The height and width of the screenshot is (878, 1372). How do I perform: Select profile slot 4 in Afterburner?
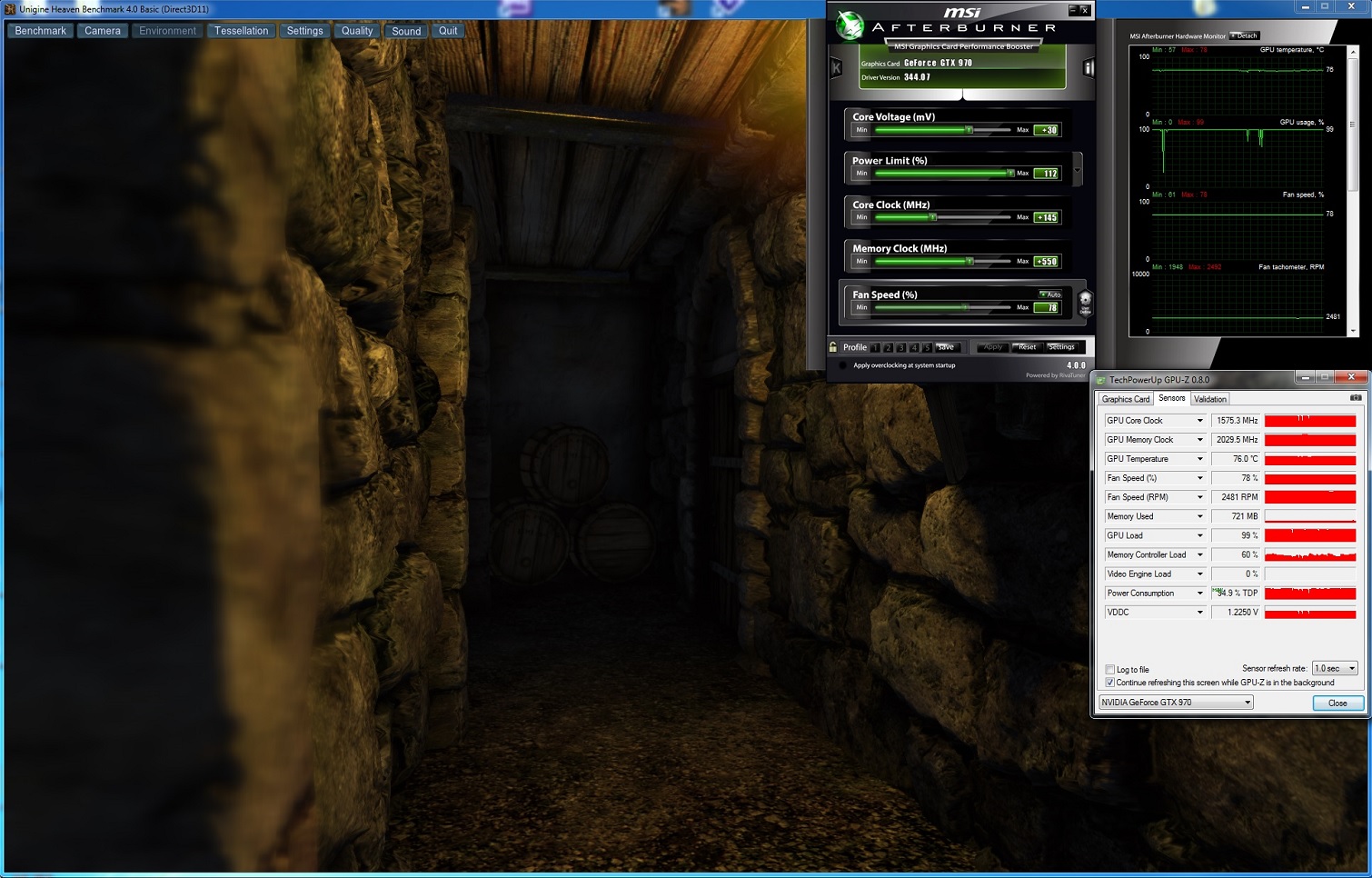pyautogui.click(x=914, y=347)
